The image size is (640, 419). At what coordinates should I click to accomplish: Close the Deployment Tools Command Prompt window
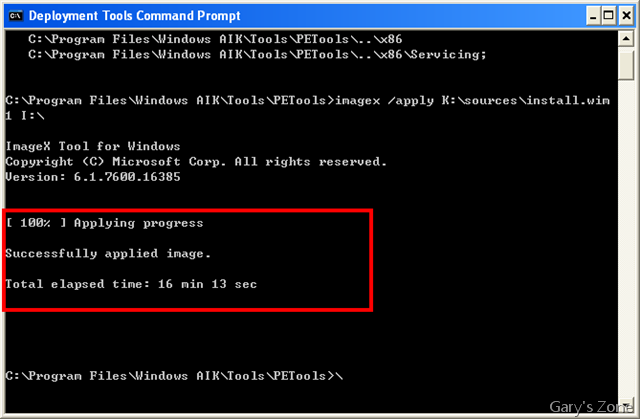click(x=626, y=16)
